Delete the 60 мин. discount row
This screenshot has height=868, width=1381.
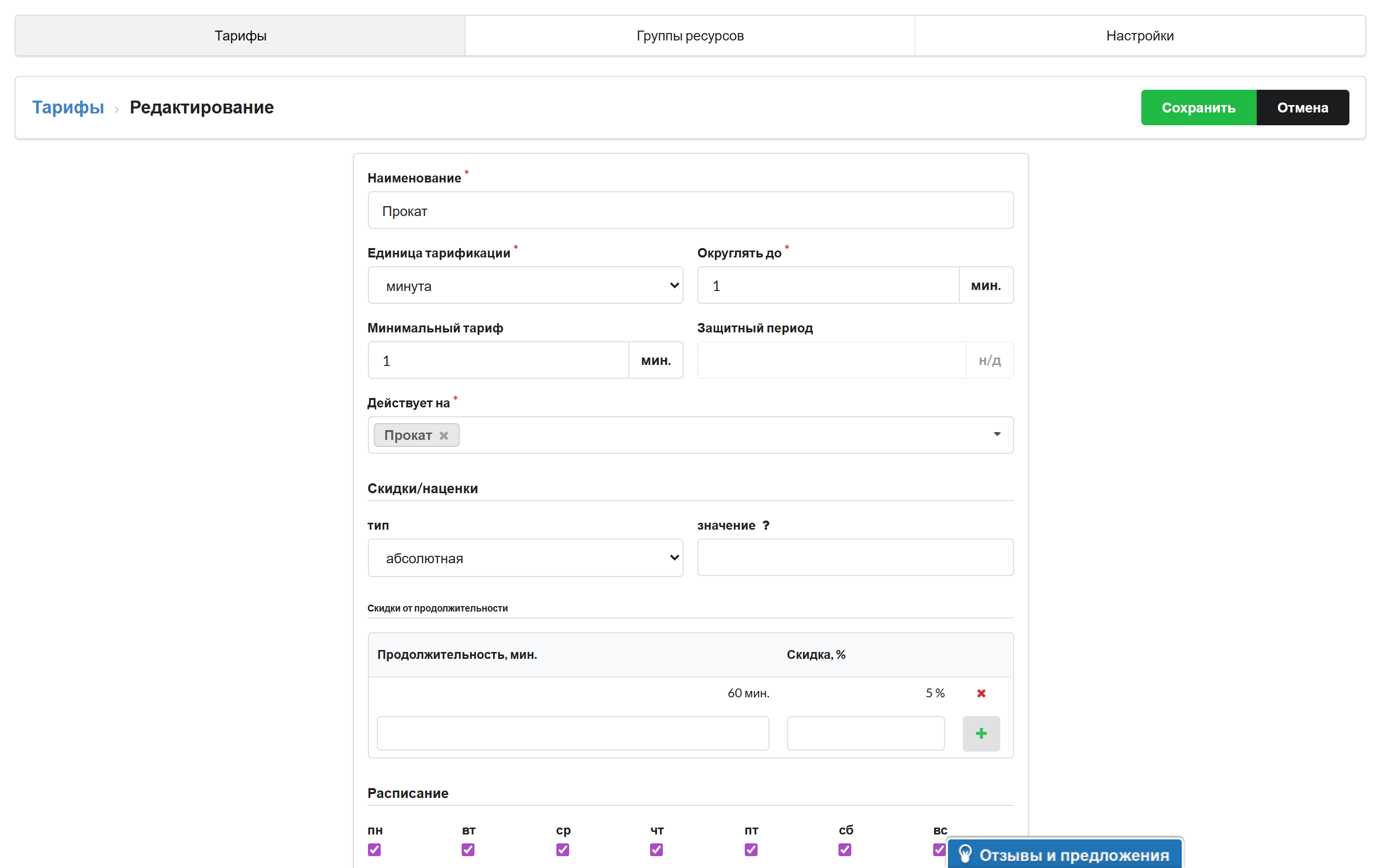(981, 693)
